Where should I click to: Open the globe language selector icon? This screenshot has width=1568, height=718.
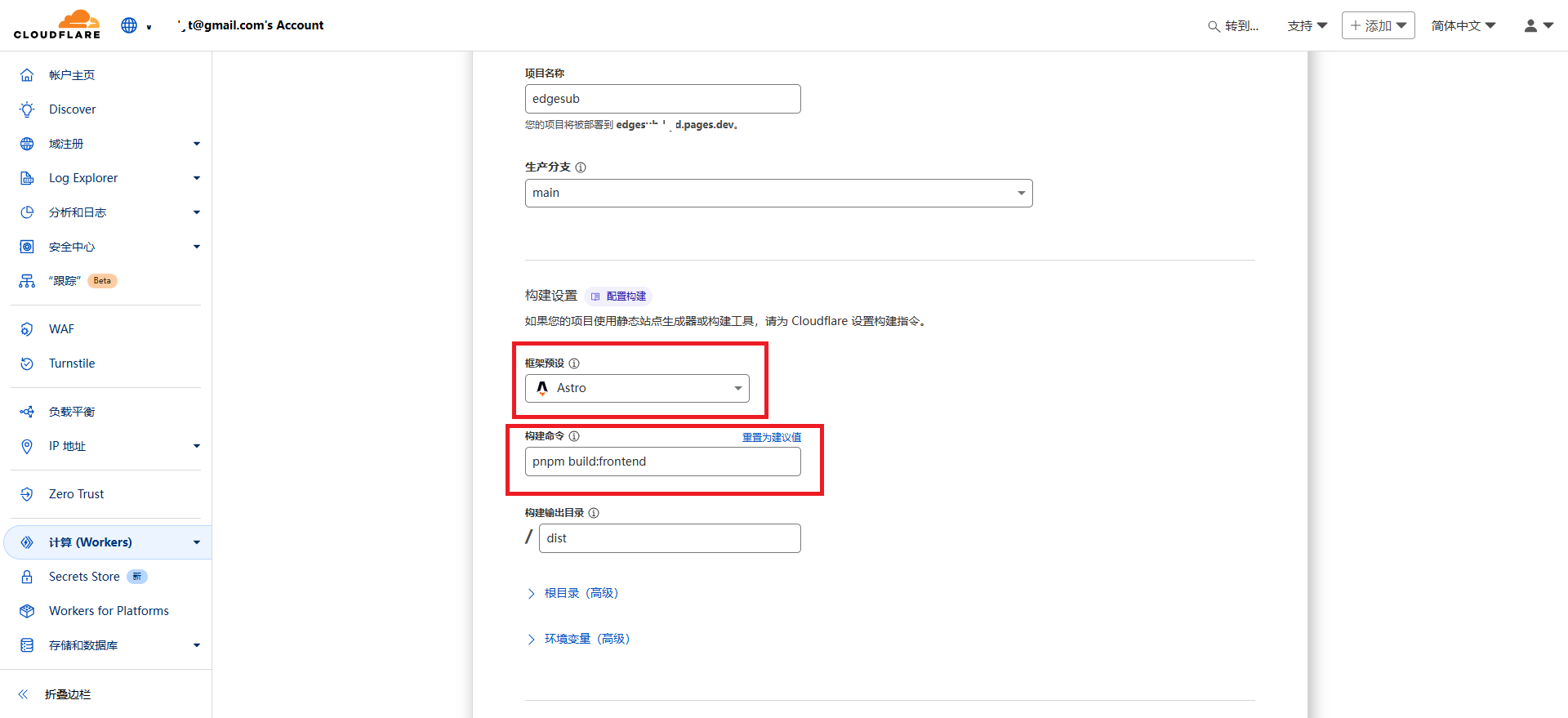coord(129,25)
